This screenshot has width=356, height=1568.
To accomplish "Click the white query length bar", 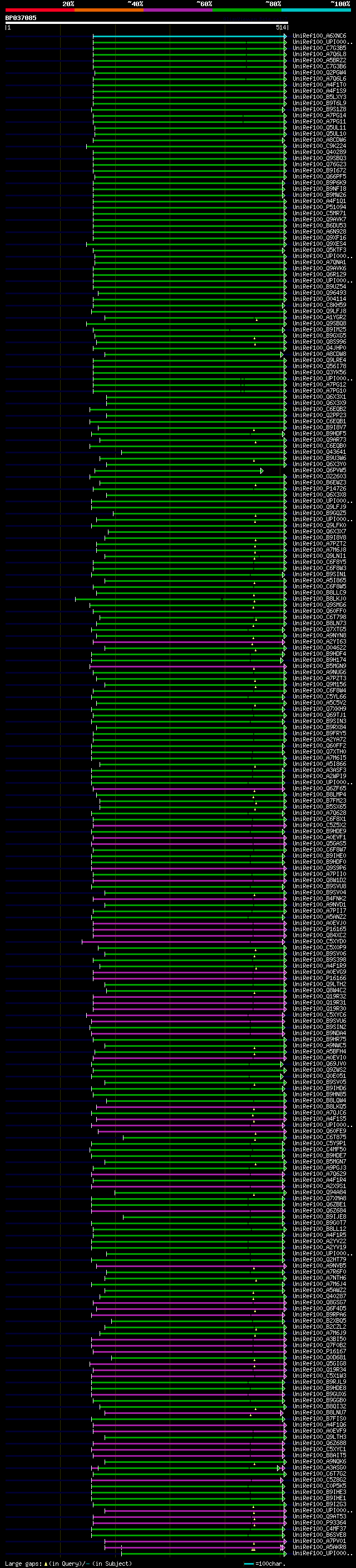I will click(x=147, y=23).
